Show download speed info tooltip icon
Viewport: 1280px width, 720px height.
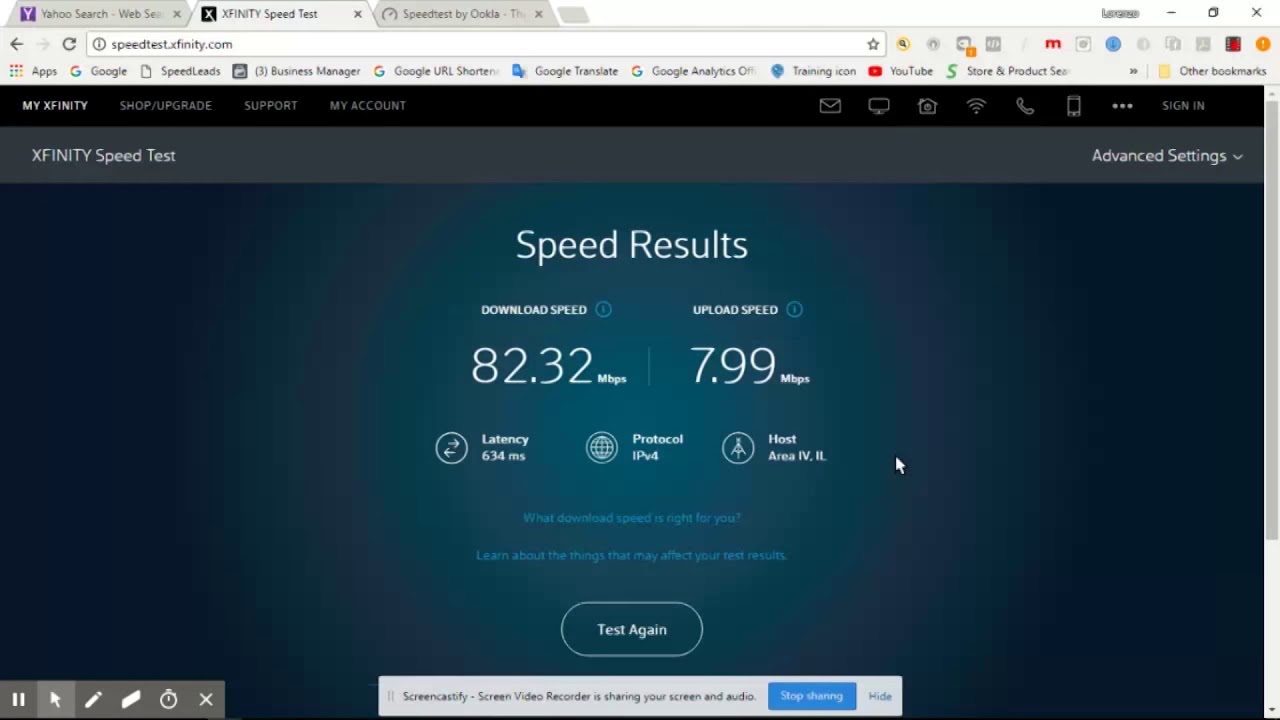coord(603,309)
